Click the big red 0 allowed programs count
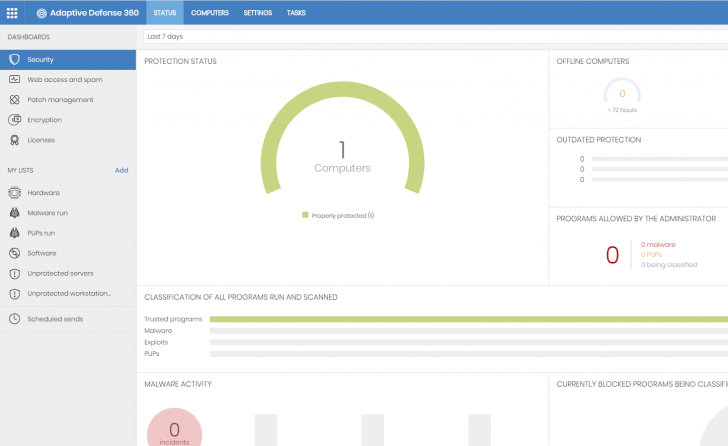Image resolution: width=728 pixels, height=446 pixels. [x=612, y=255]
